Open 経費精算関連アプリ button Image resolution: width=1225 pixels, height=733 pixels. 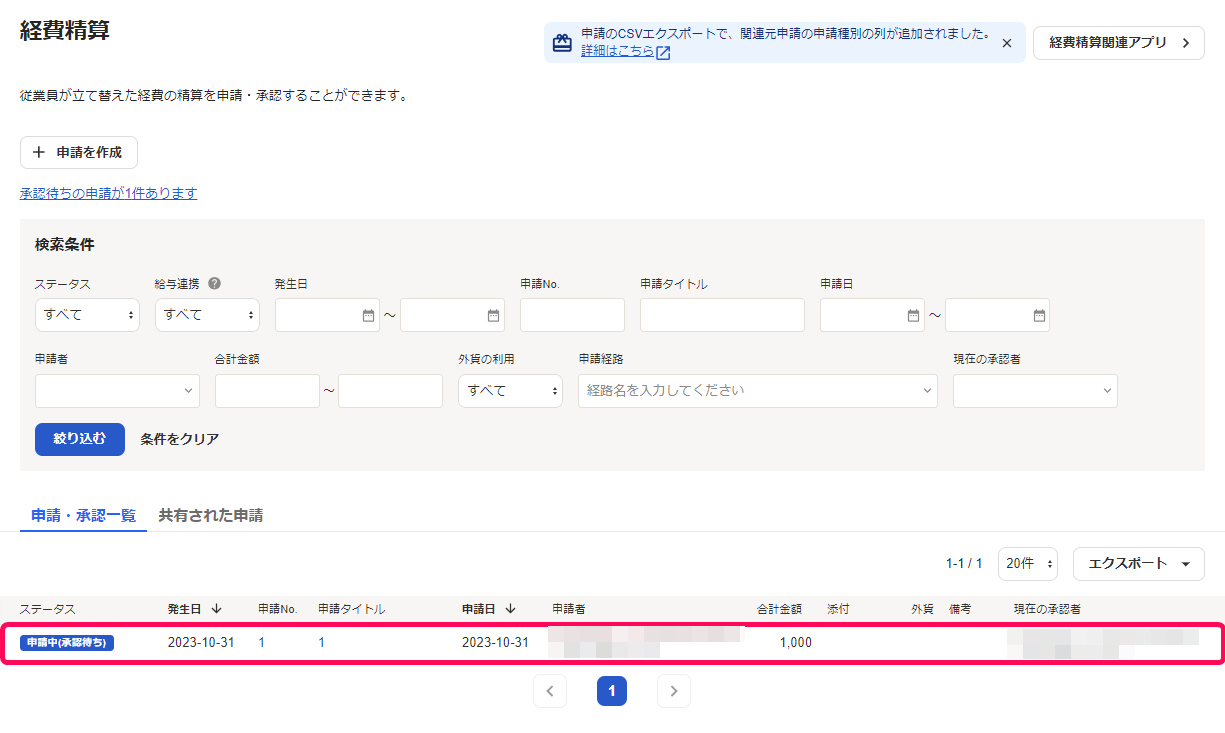pyautogui.click(x=1118, y=43)
